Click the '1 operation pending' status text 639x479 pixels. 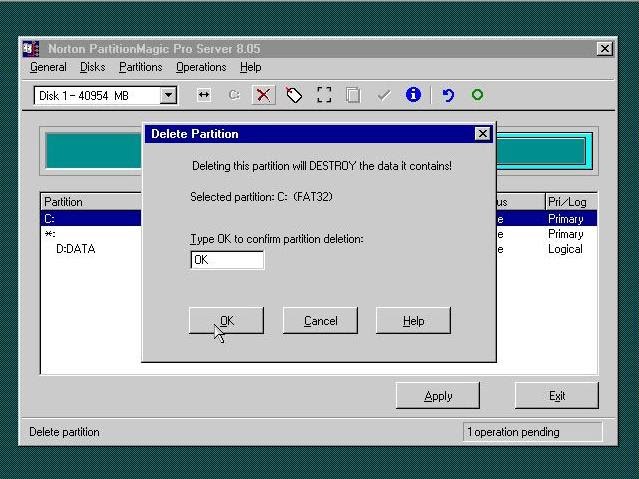pos(513,432)
